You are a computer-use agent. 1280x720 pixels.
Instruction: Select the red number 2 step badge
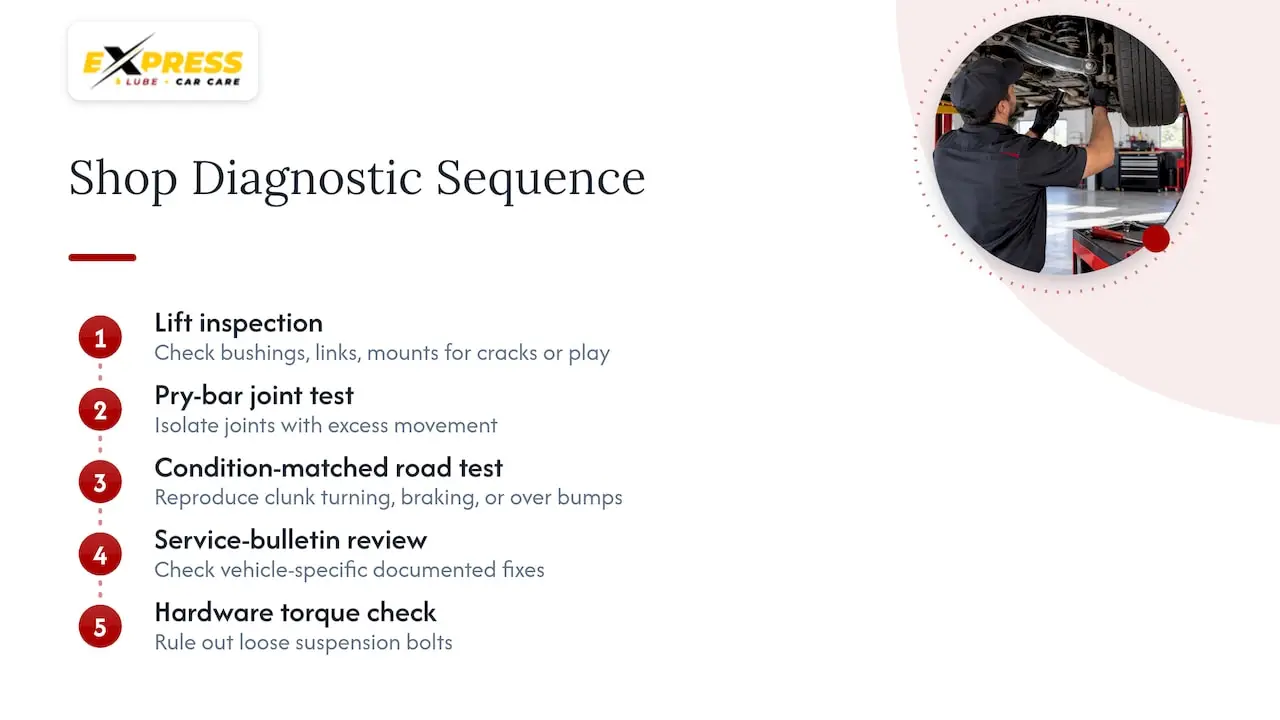pos(100,410)
